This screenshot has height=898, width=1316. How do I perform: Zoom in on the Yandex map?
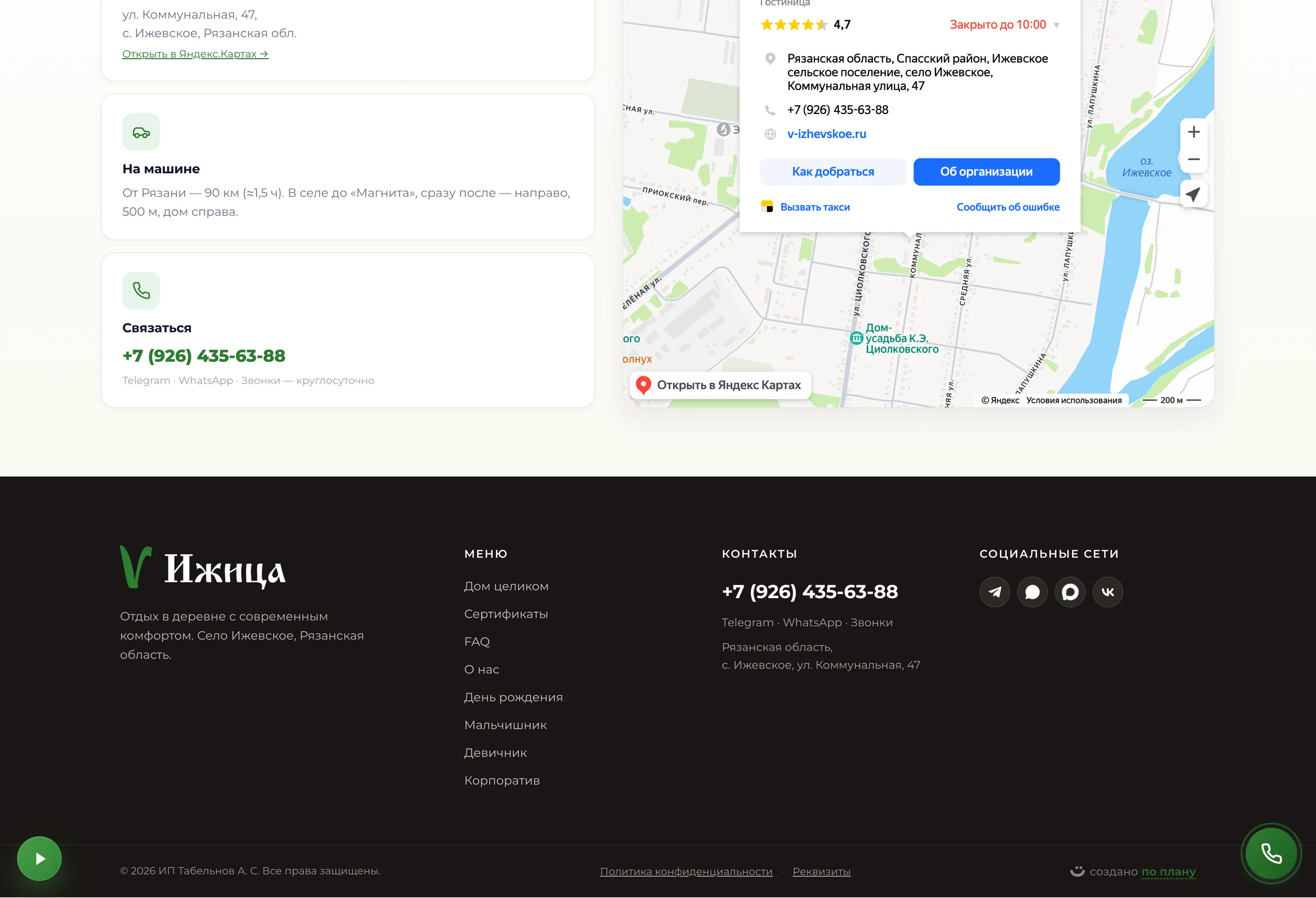tap(1194, 132)
